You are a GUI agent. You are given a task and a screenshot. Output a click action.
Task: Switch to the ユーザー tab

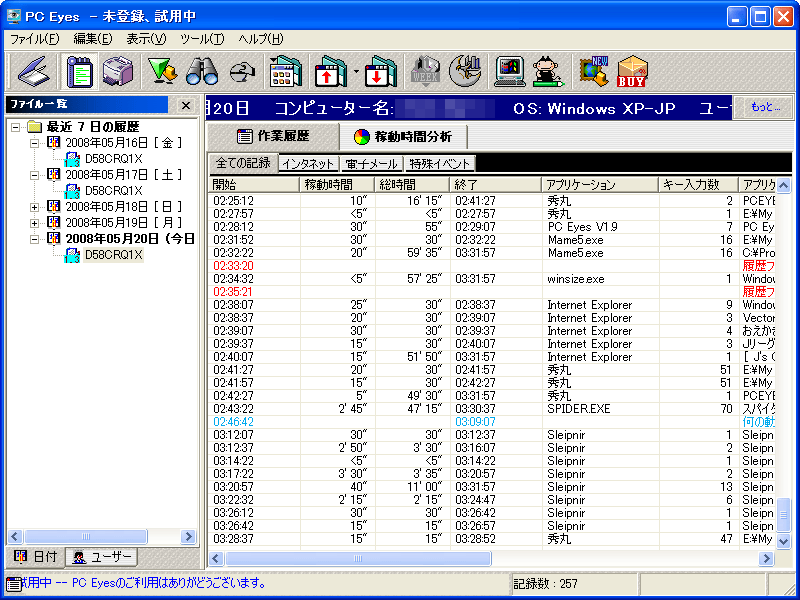[102, 557]
